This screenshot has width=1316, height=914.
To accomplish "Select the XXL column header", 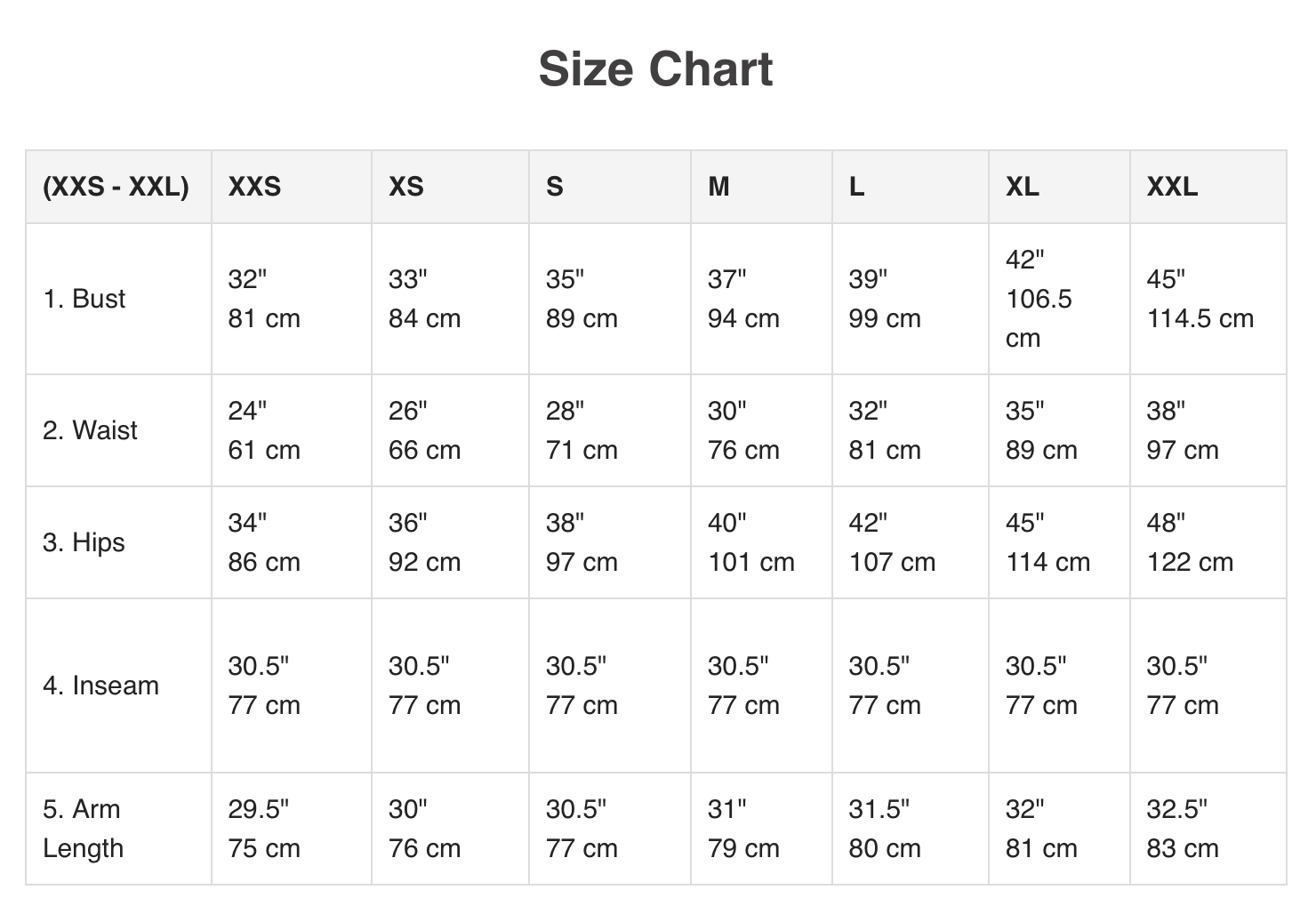I will pos(1172,187).
